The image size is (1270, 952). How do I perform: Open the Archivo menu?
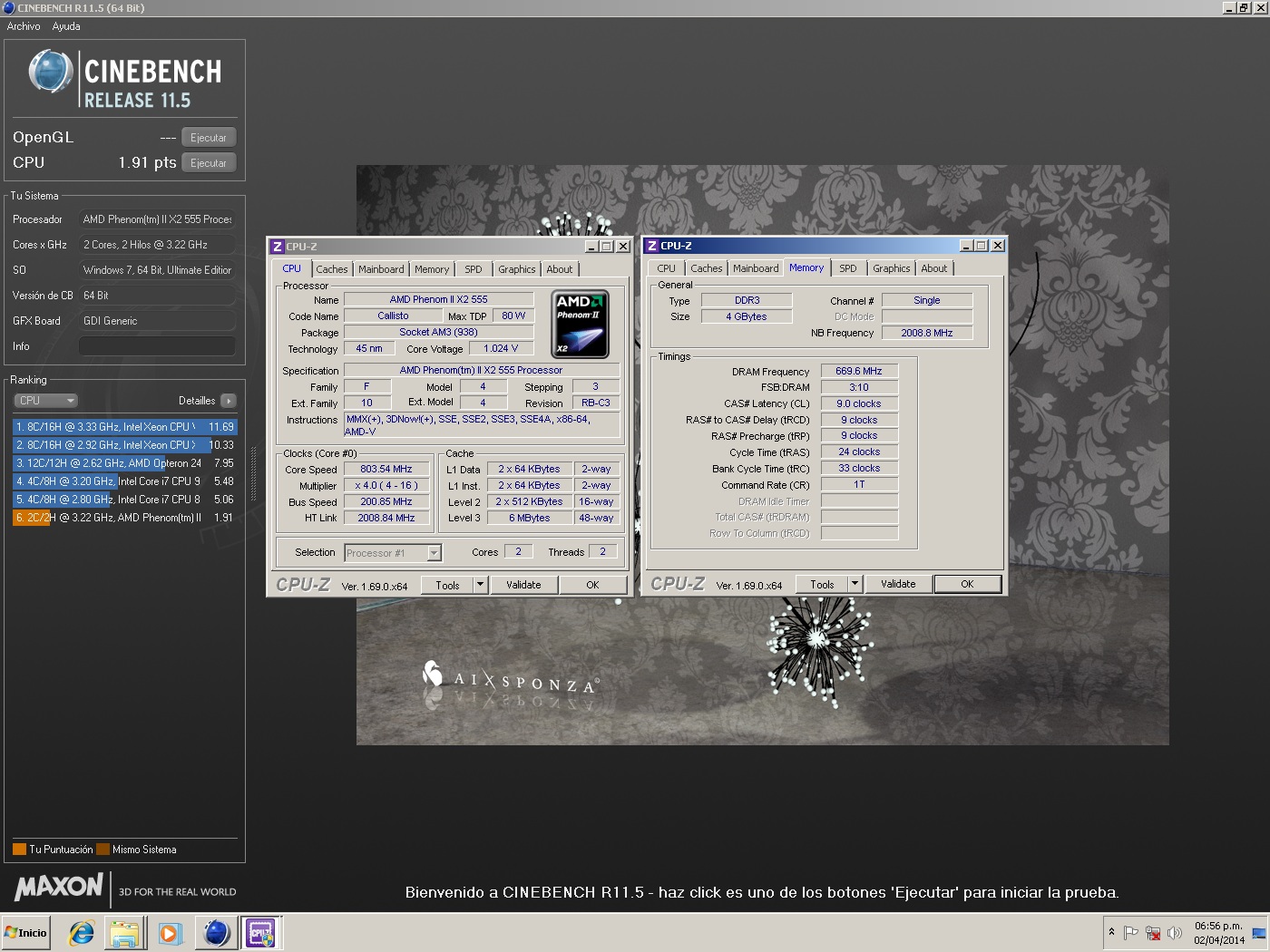coord(24,26)
